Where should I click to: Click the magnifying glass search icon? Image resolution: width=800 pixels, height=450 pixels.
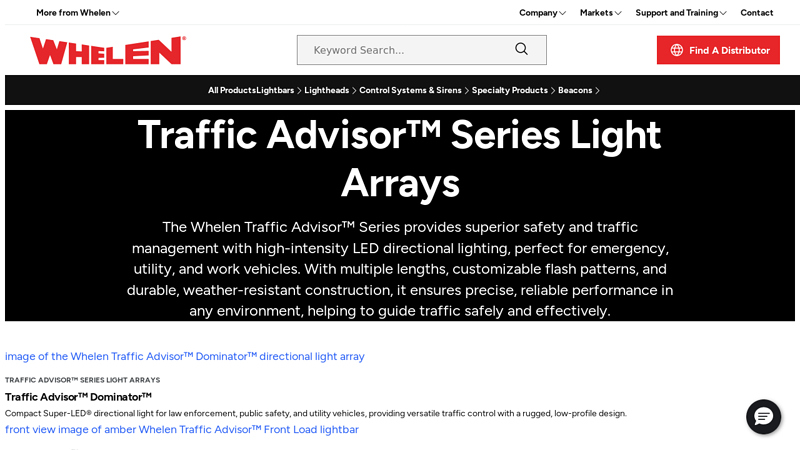point(521,49)
